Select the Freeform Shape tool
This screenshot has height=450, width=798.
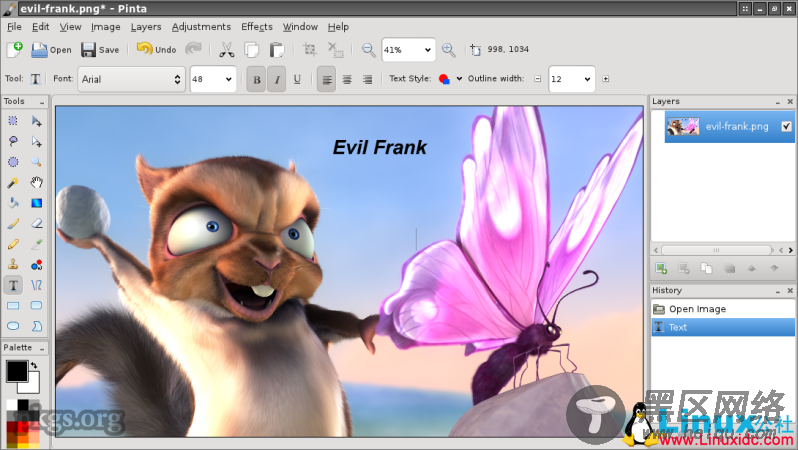36,326
